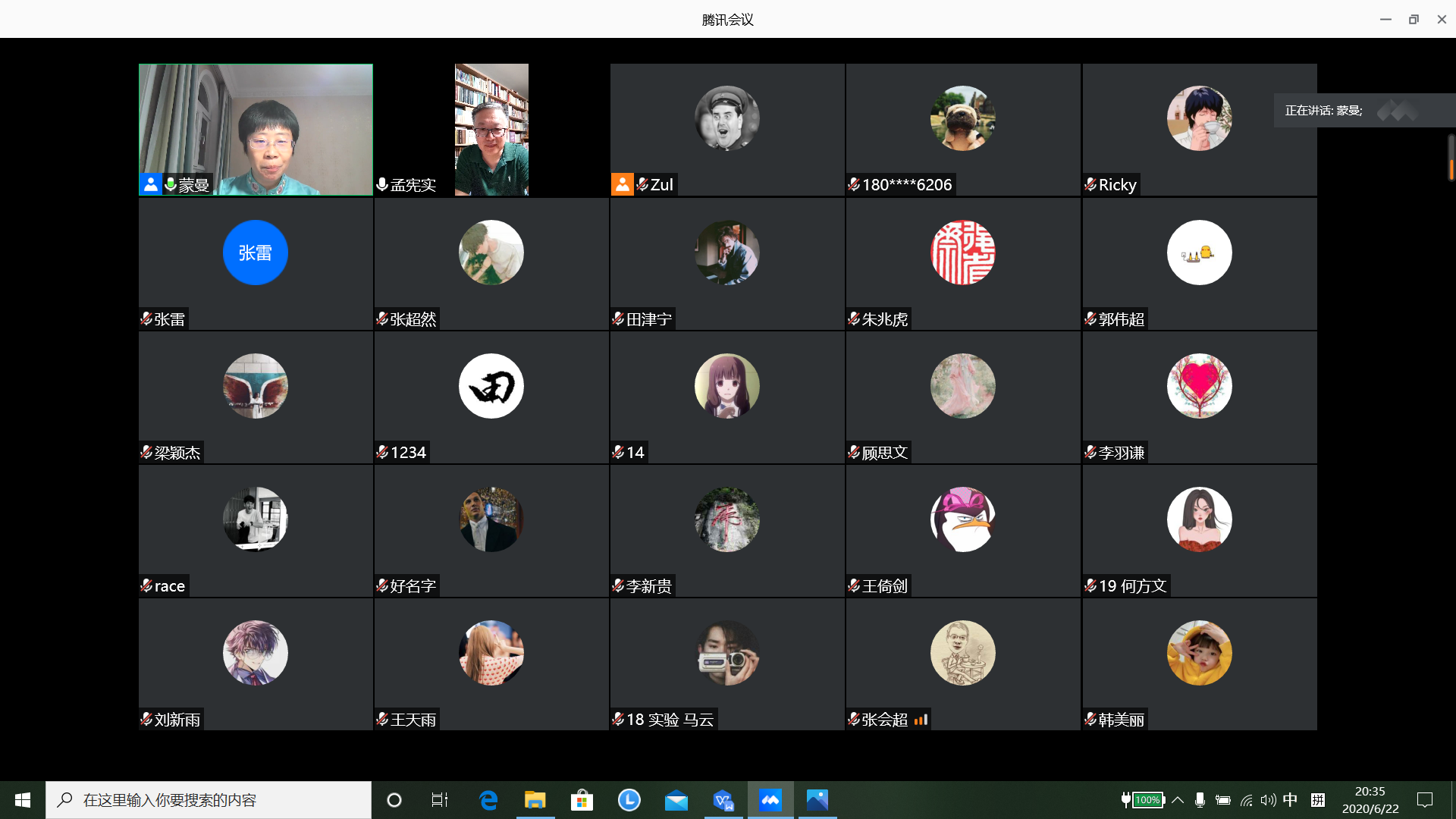Image resolution: width=1456 pixels, height=819 pixels.
Task: Select 蒙曼's video tile
Action: [x=256, y=130]
